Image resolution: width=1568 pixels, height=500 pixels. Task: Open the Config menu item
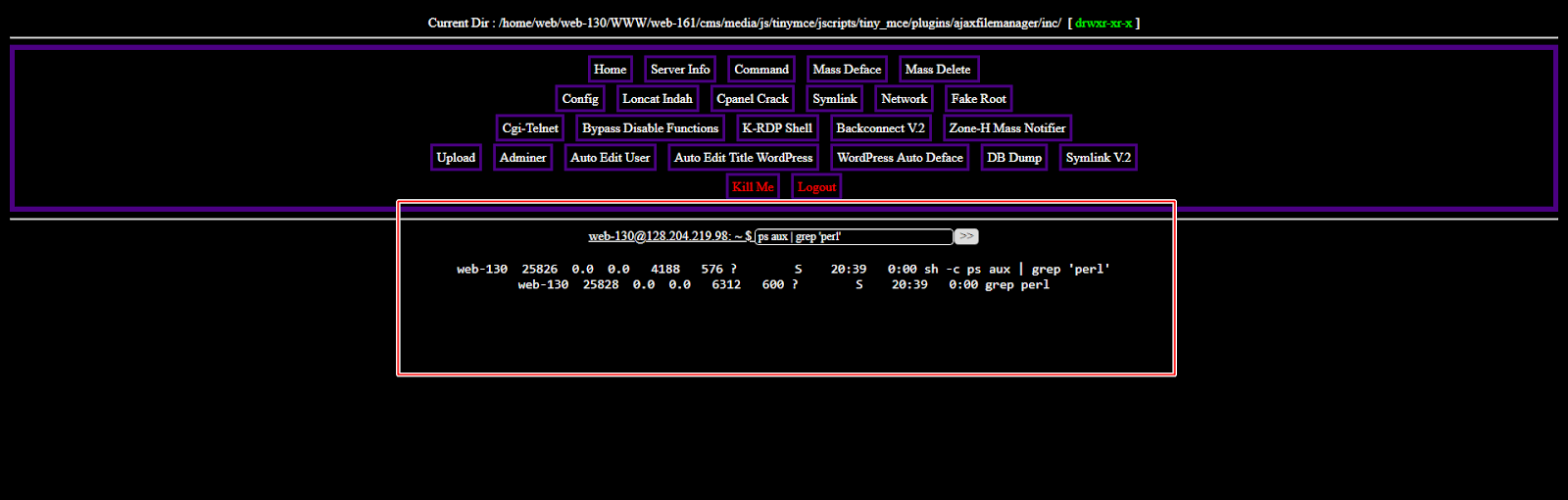pos(580,99)
